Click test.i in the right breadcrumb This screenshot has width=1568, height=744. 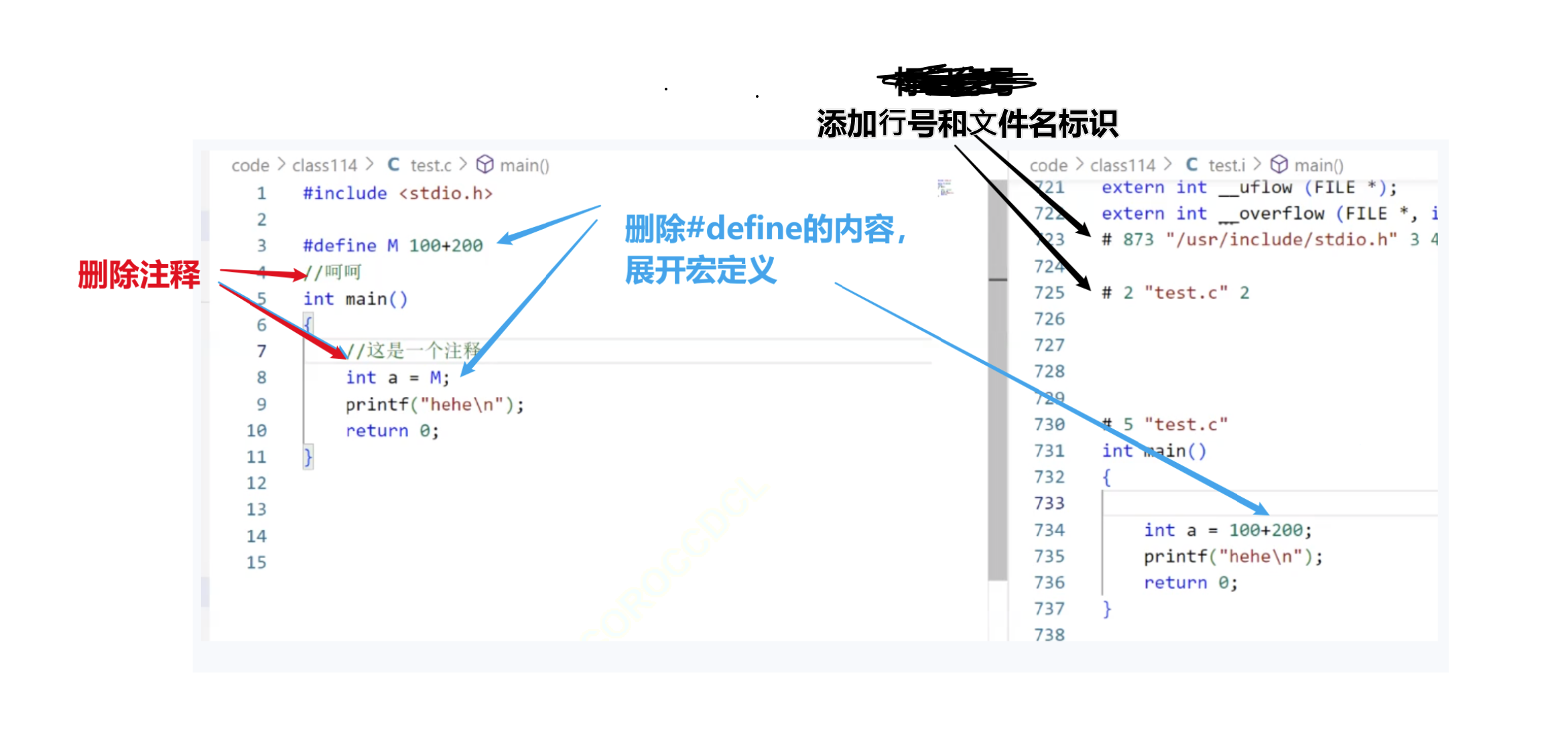click(x=1228, y=165)
